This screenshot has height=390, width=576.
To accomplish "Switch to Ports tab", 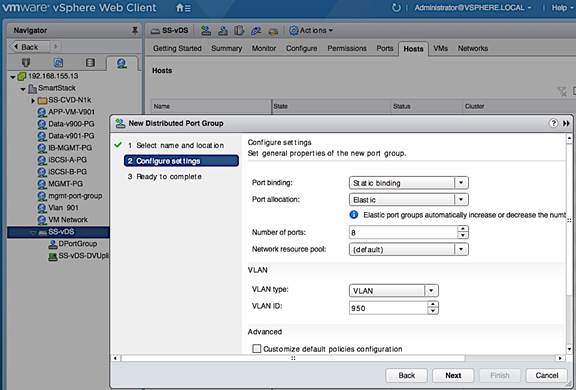I will [385, 48].
